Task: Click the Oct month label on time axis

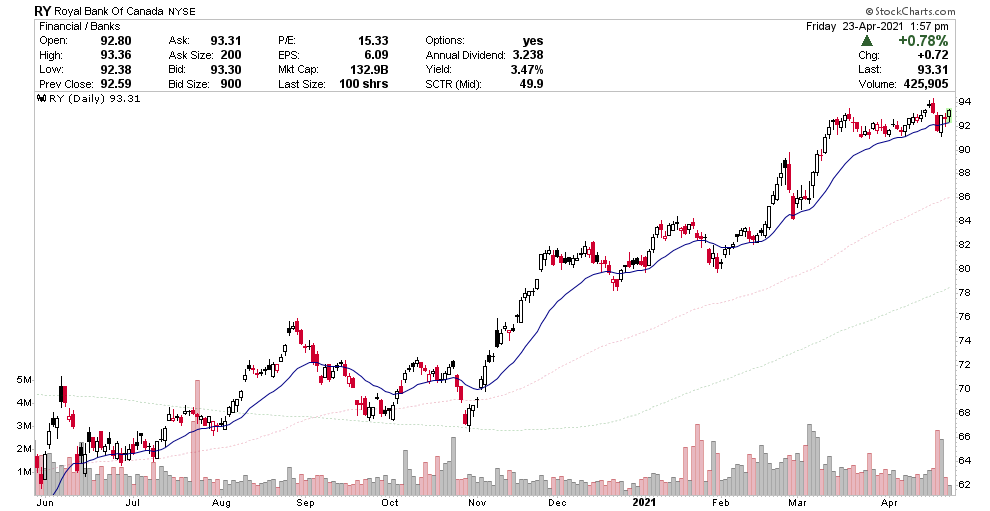Action: pos(390,503)
